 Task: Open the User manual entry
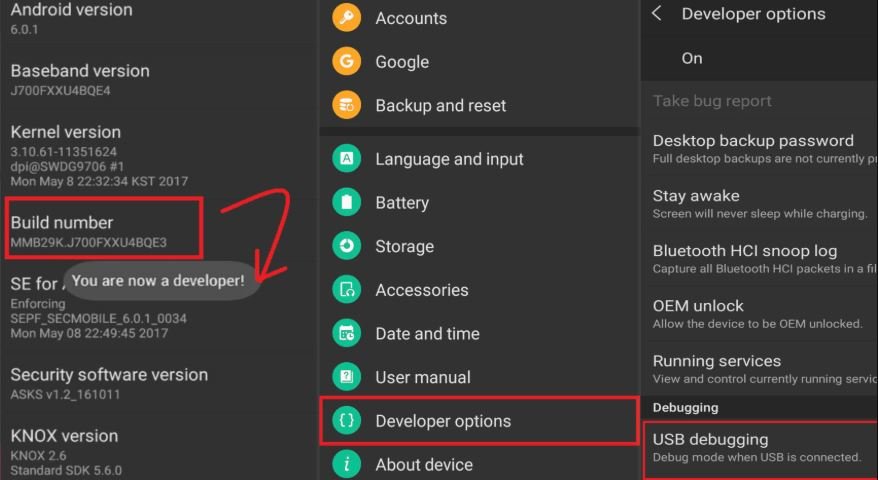(x=479, y=377)
